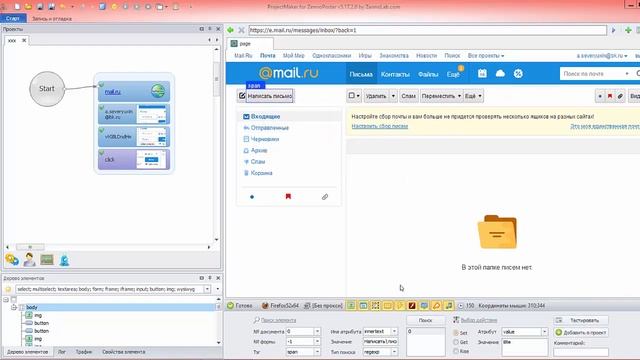Open Контакты tab in mail.ru header
The width and height of the screenshot is (640, 360).
395,74
